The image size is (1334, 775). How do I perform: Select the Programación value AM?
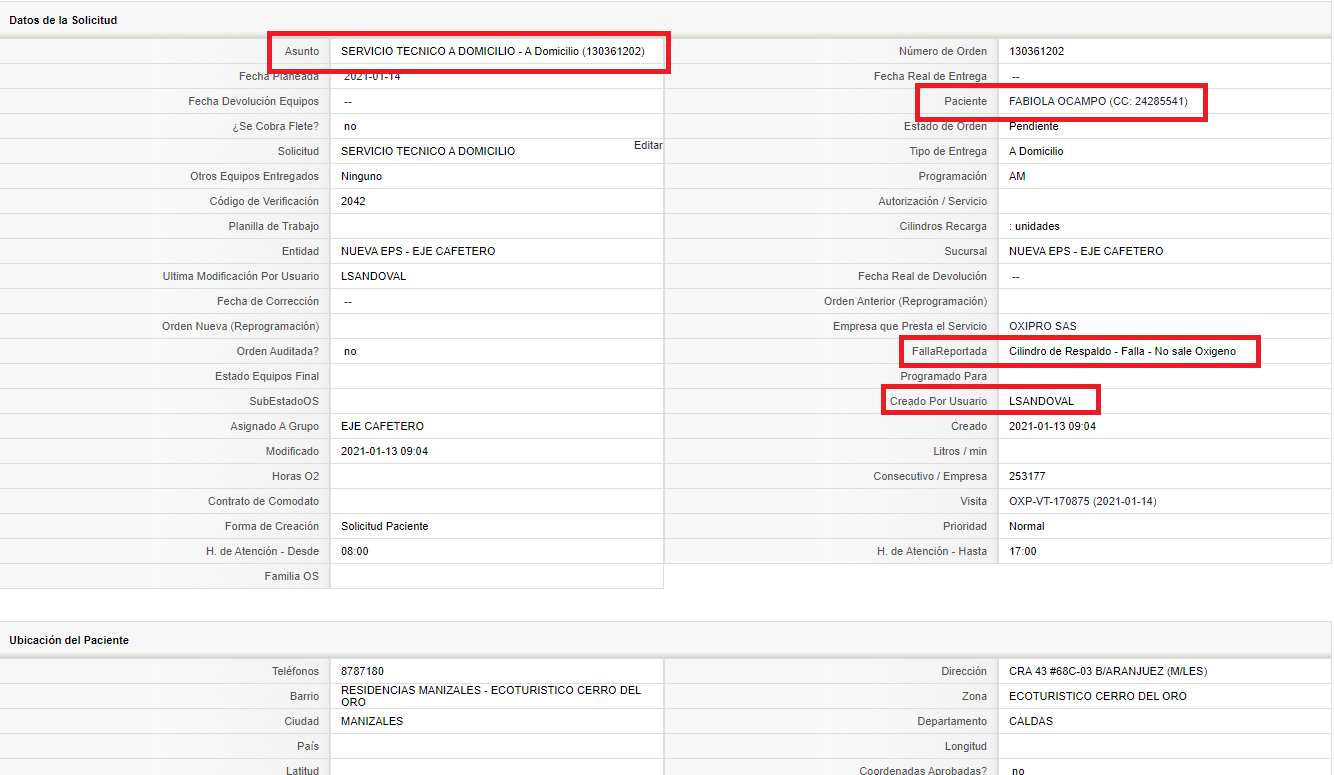point(1017,176)
